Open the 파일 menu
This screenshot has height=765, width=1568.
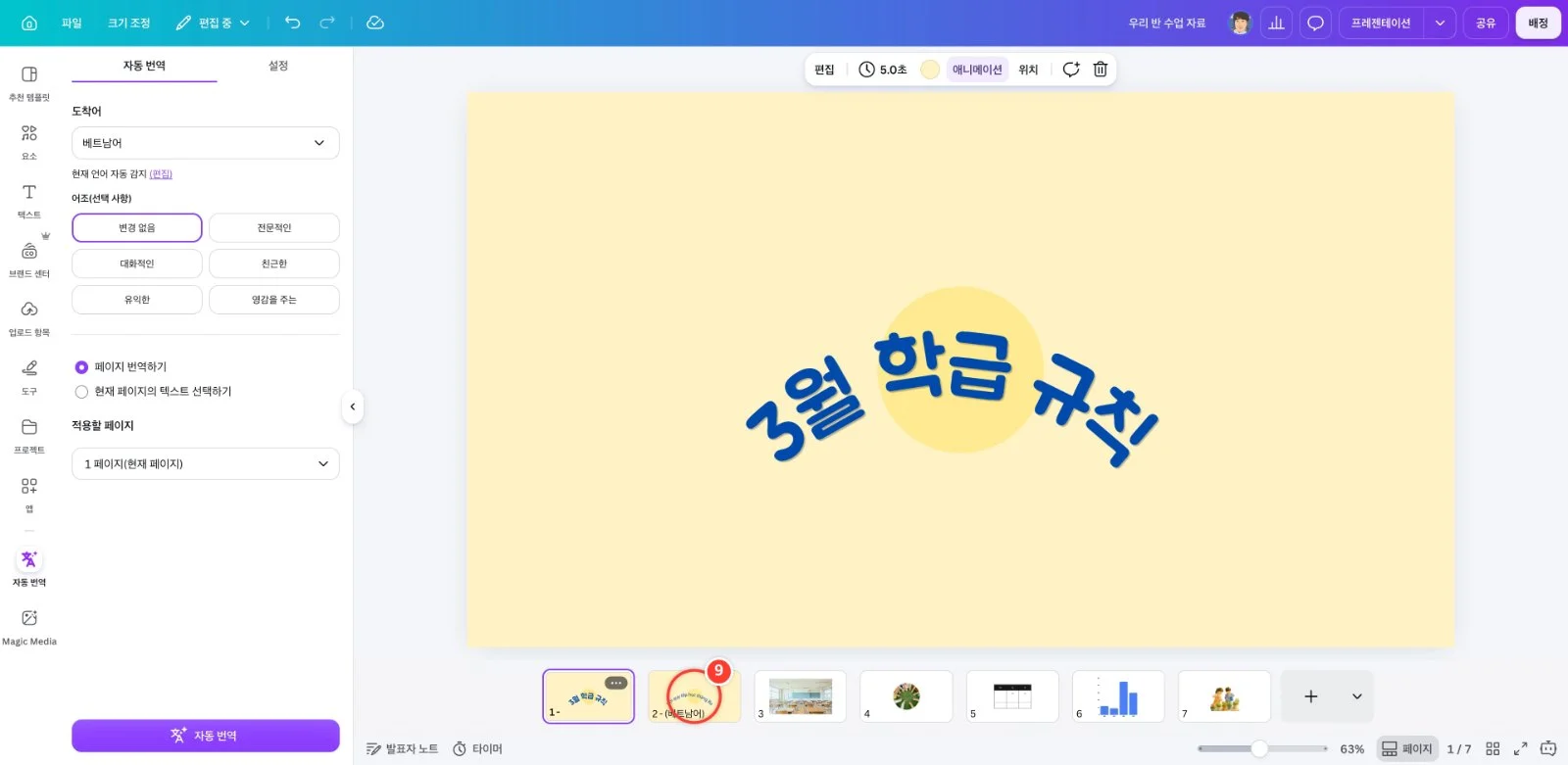coord(72,23)
